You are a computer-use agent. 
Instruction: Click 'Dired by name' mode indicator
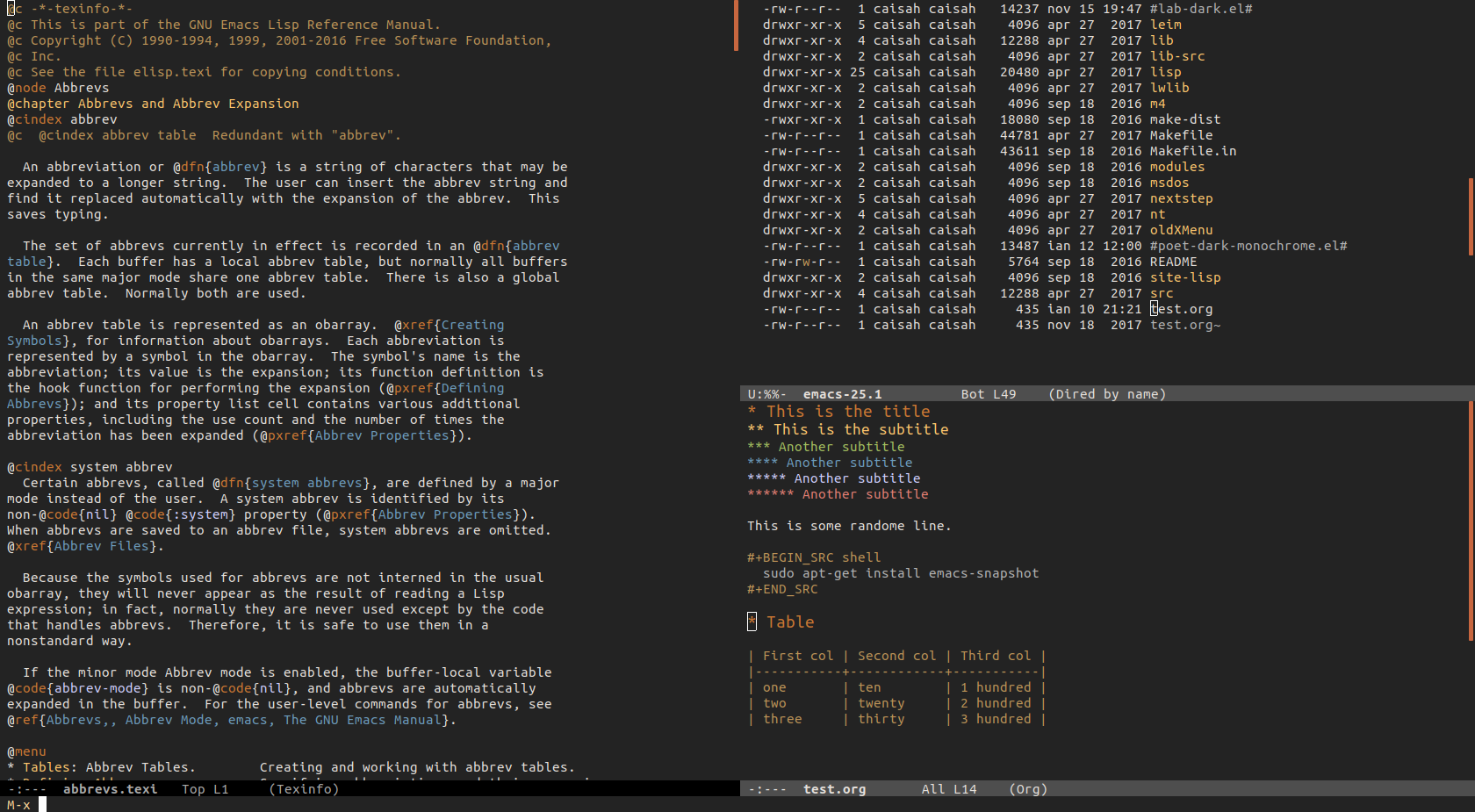1107,394
